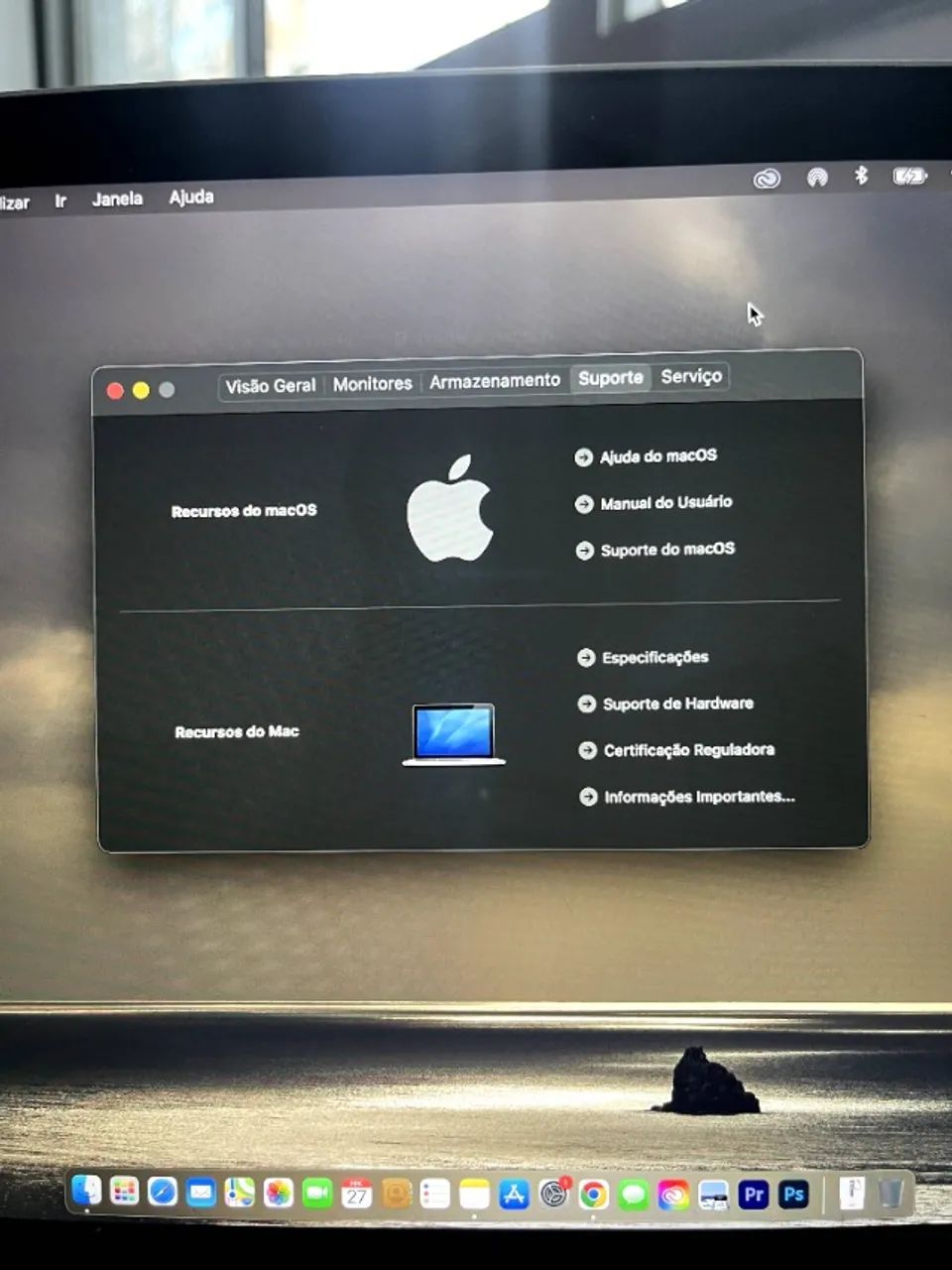The image size is (952, 1270).
Task: Close the About This Mac window
Action: click(x=115, y=391)
